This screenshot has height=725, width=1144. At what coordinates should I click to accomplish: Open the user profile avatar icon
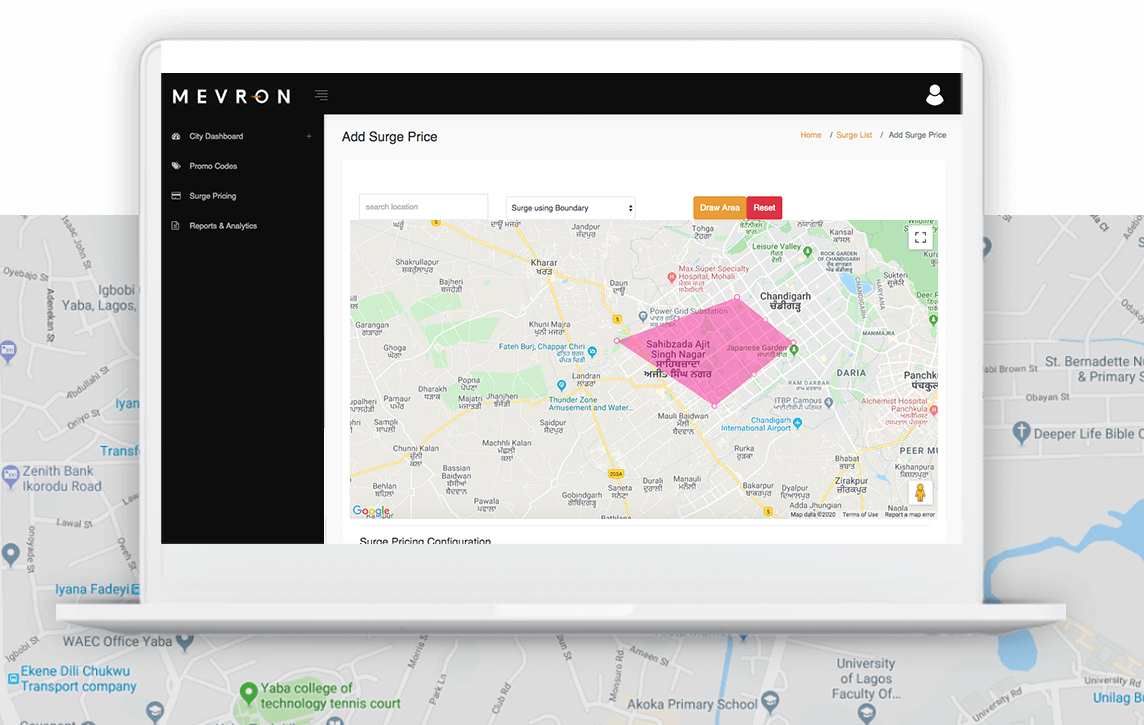coord(935,95)
